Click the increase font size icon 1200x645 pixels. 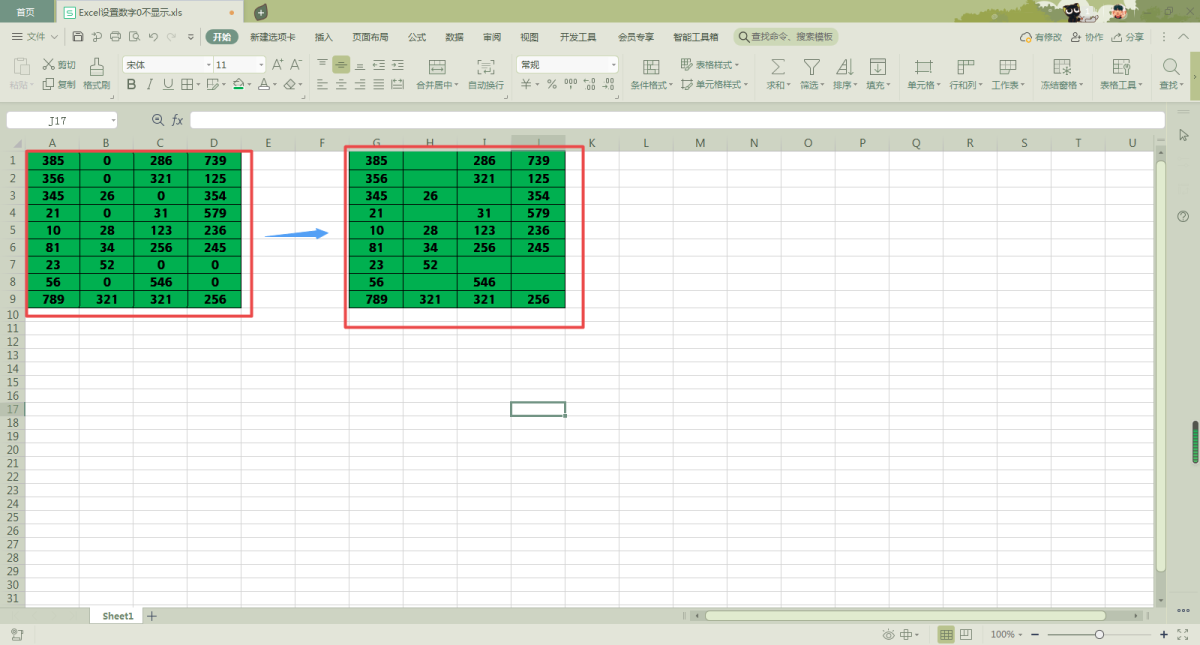coord(278,64)
